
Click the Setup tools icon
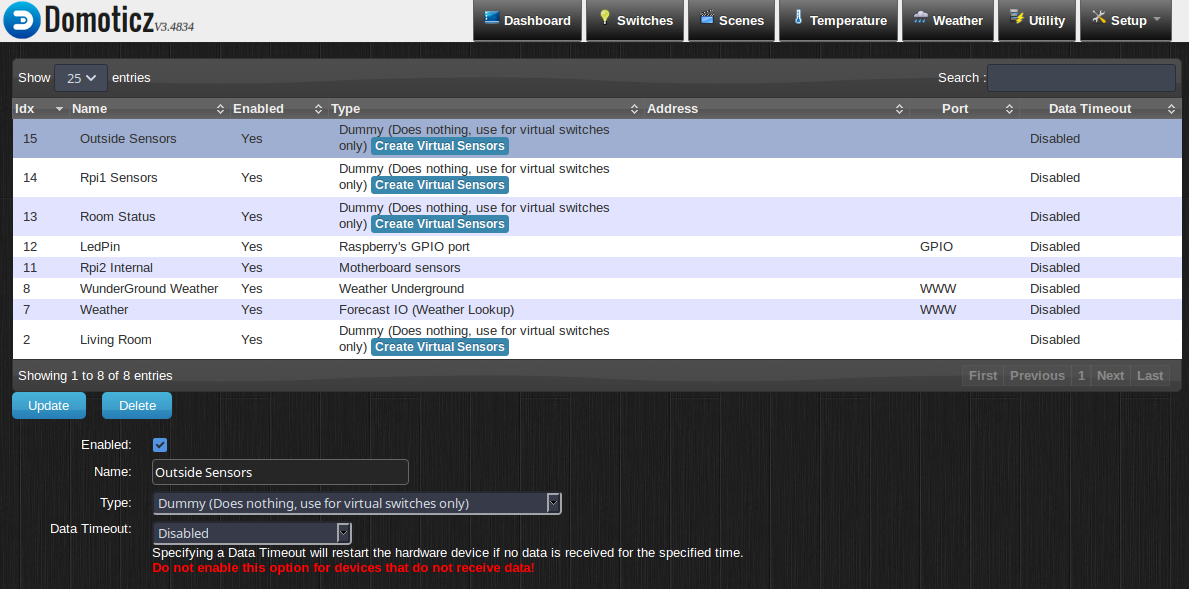(1099, 17)
